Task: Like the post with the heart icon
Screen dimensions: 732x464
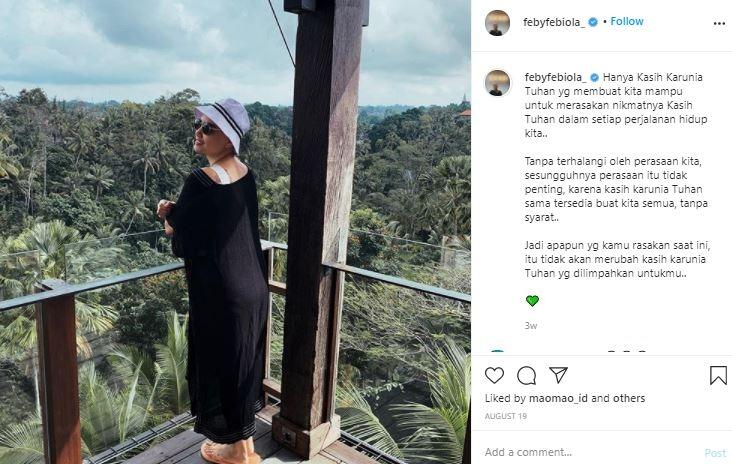Action: click(494, 376)
